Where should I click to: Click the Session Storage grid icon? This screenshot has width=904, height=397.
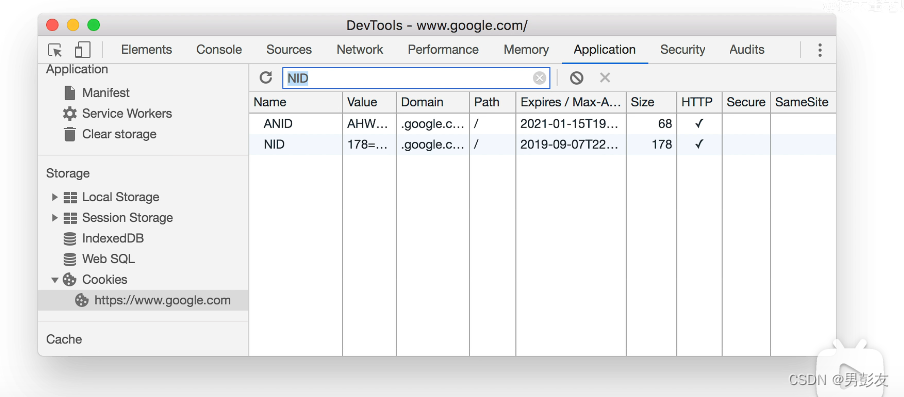click(x=70, y=218)
